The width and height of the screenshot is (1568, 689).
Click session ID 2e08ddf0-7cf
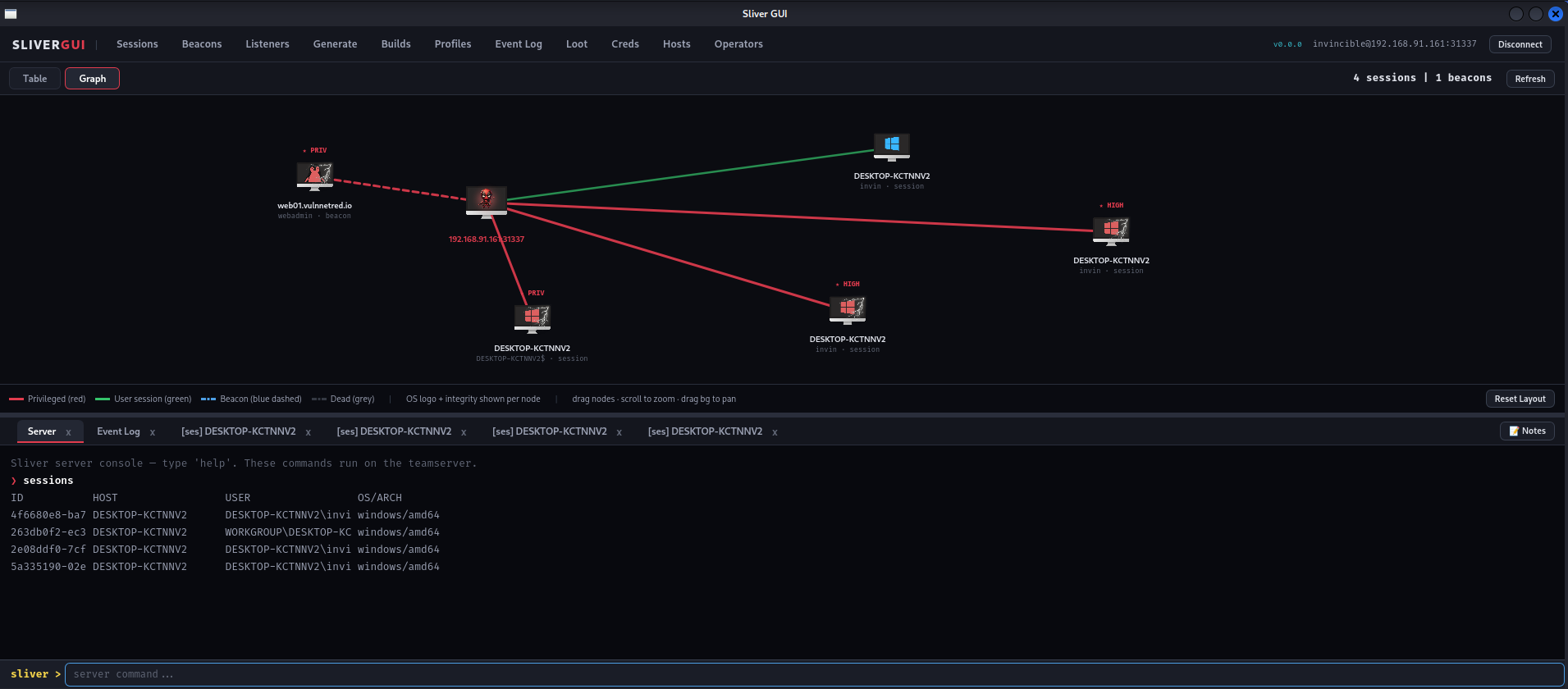[48, 550]
